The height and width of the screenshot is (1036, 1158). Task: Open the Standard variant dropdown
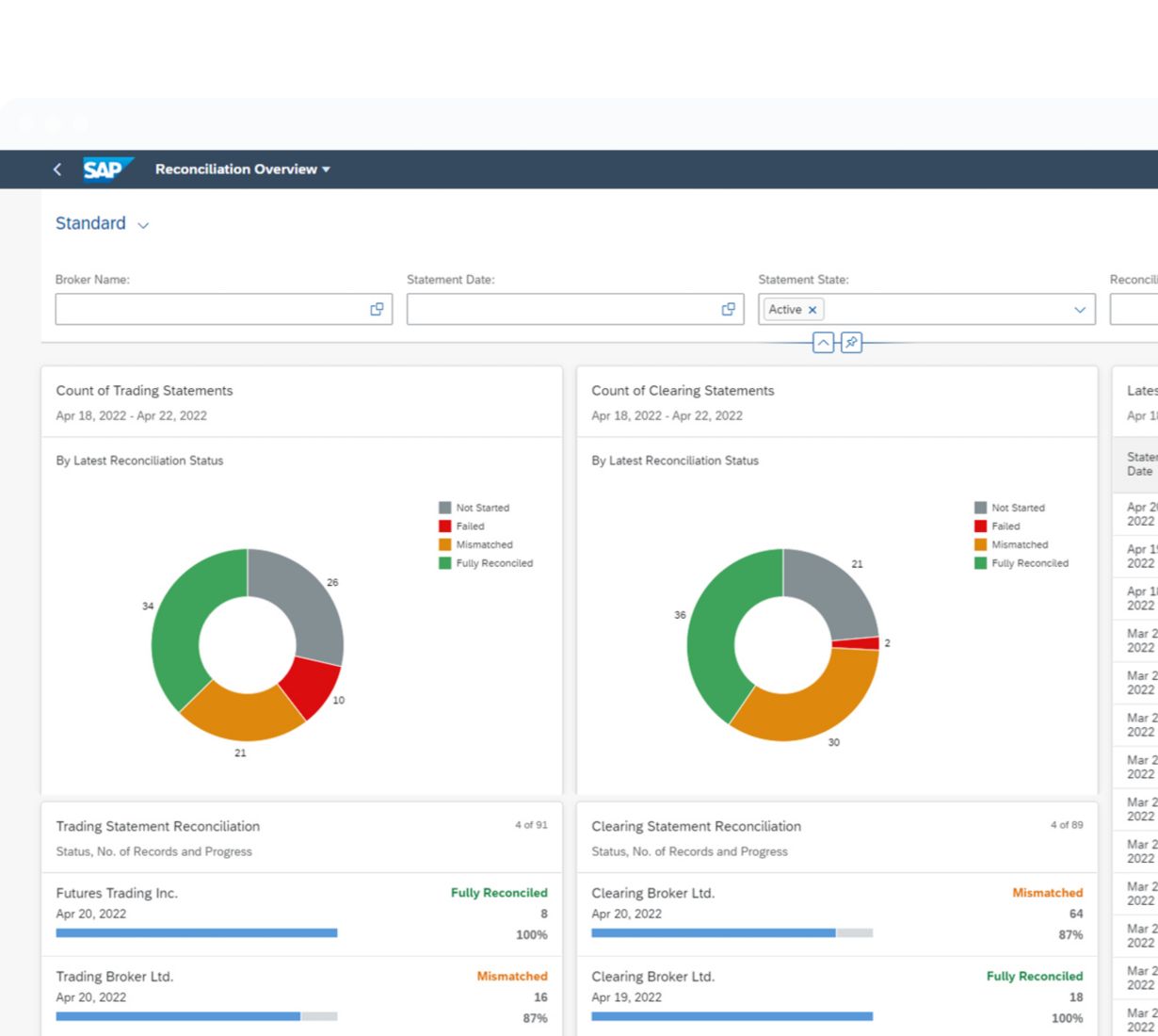(143, 225)
